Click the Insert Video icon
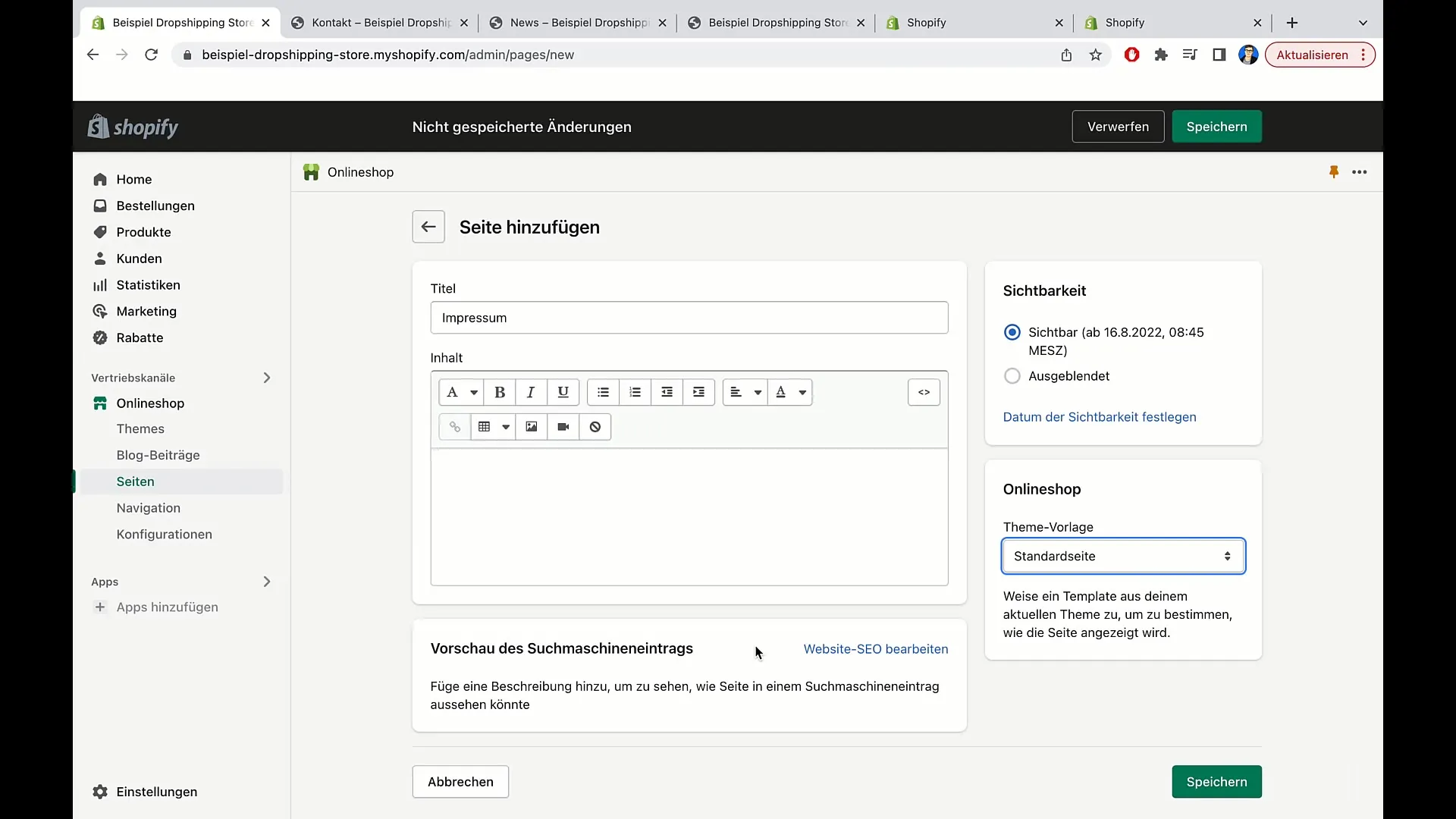Viewport: 1456px width, 819px height. [563, 427]
